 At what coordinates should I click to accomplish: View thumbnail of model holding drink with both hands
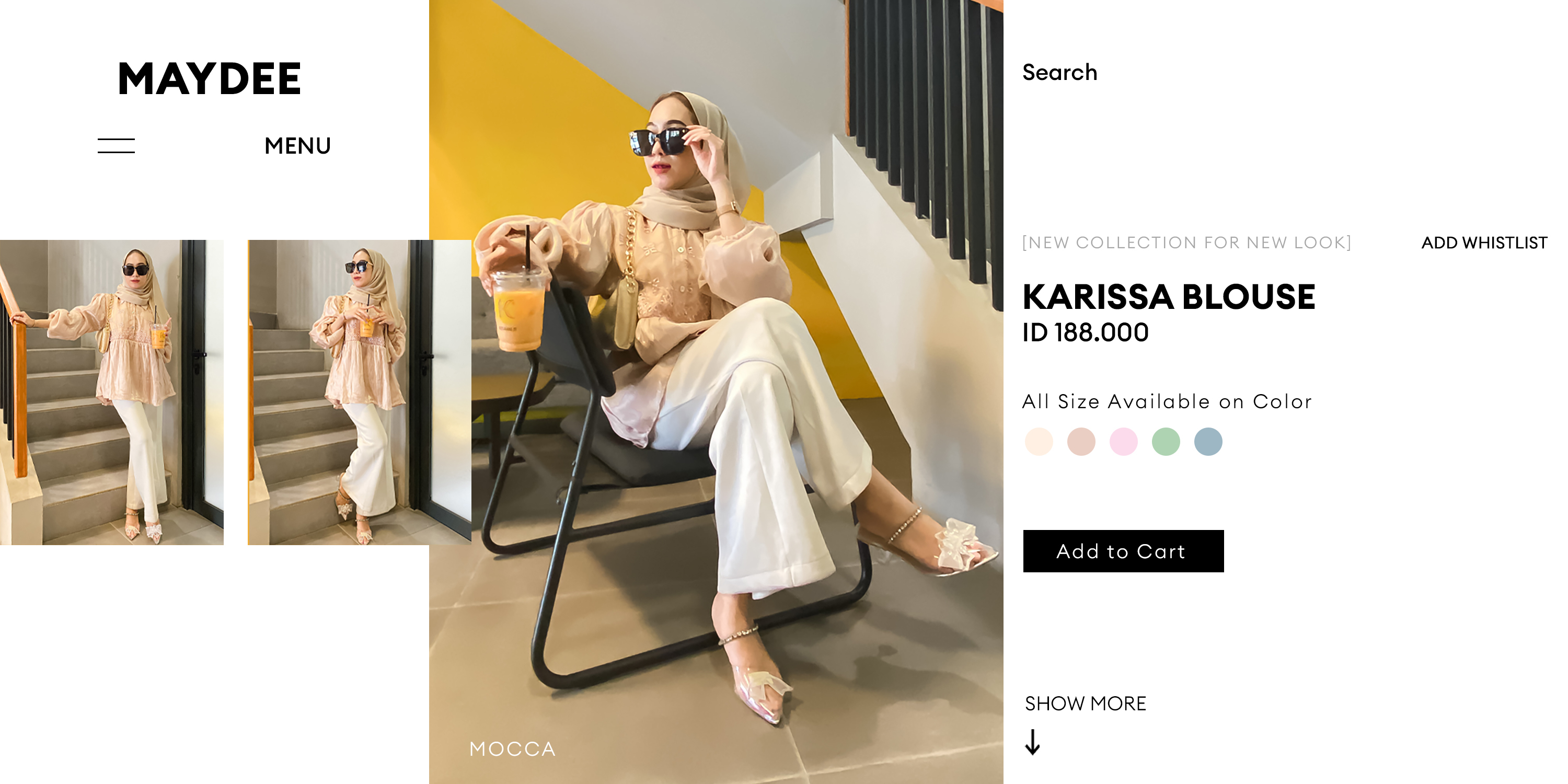(359, 392)
